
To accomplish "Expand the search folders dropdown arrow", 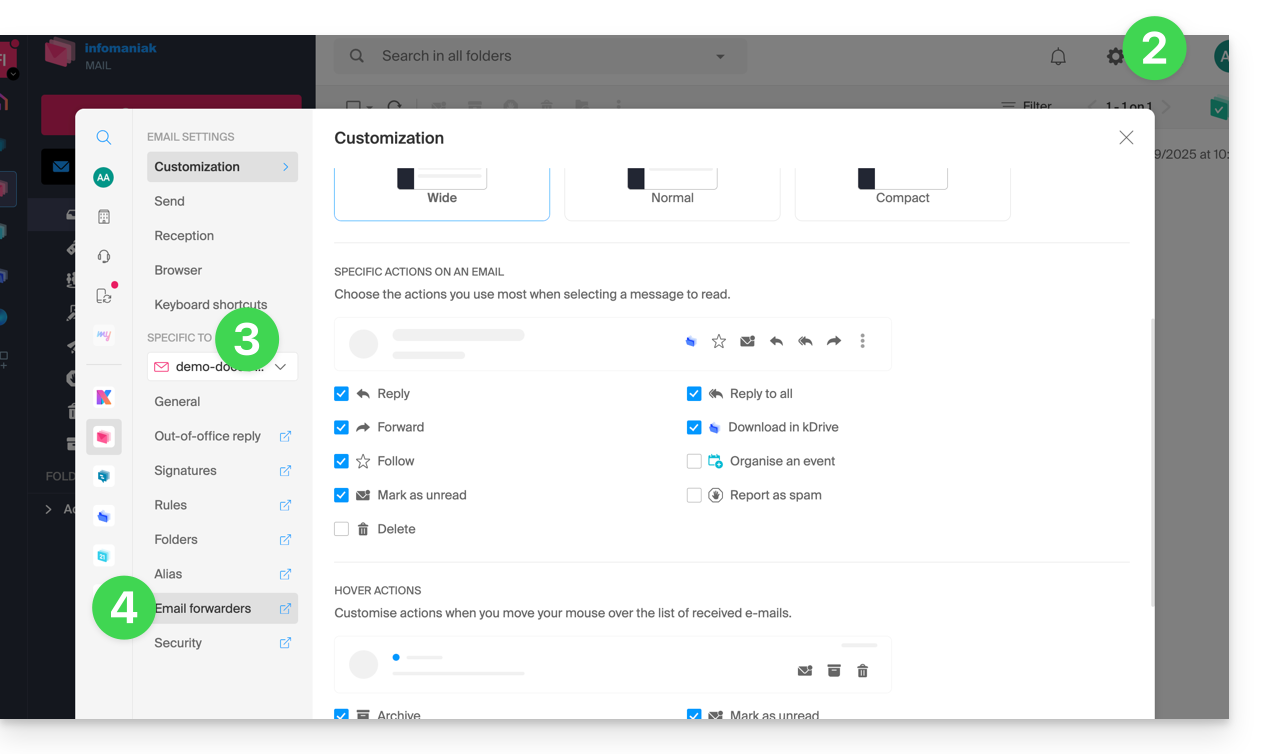I will [x=720, y=57].
